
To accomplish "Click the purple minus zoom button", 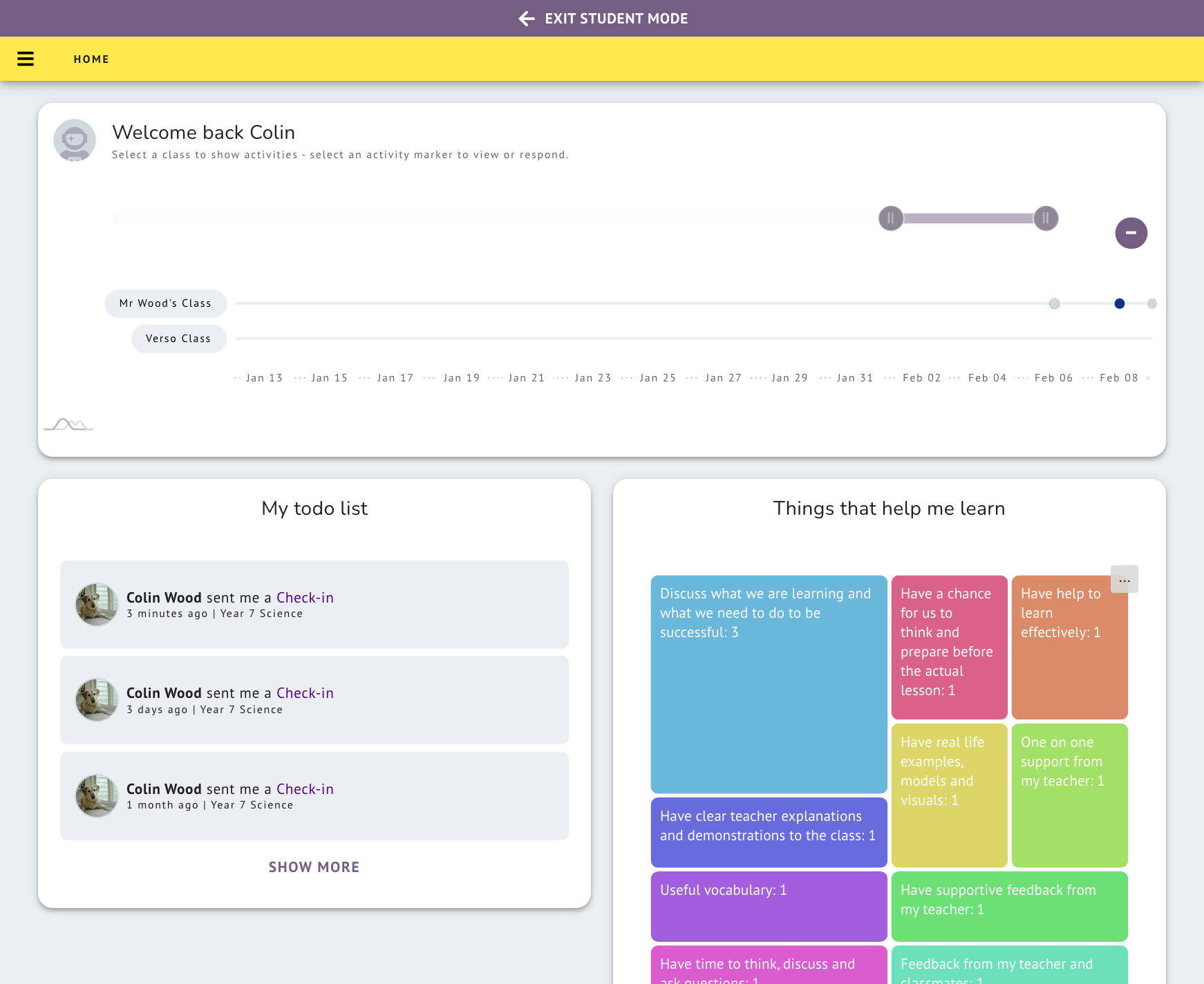I will (1131, 233).
